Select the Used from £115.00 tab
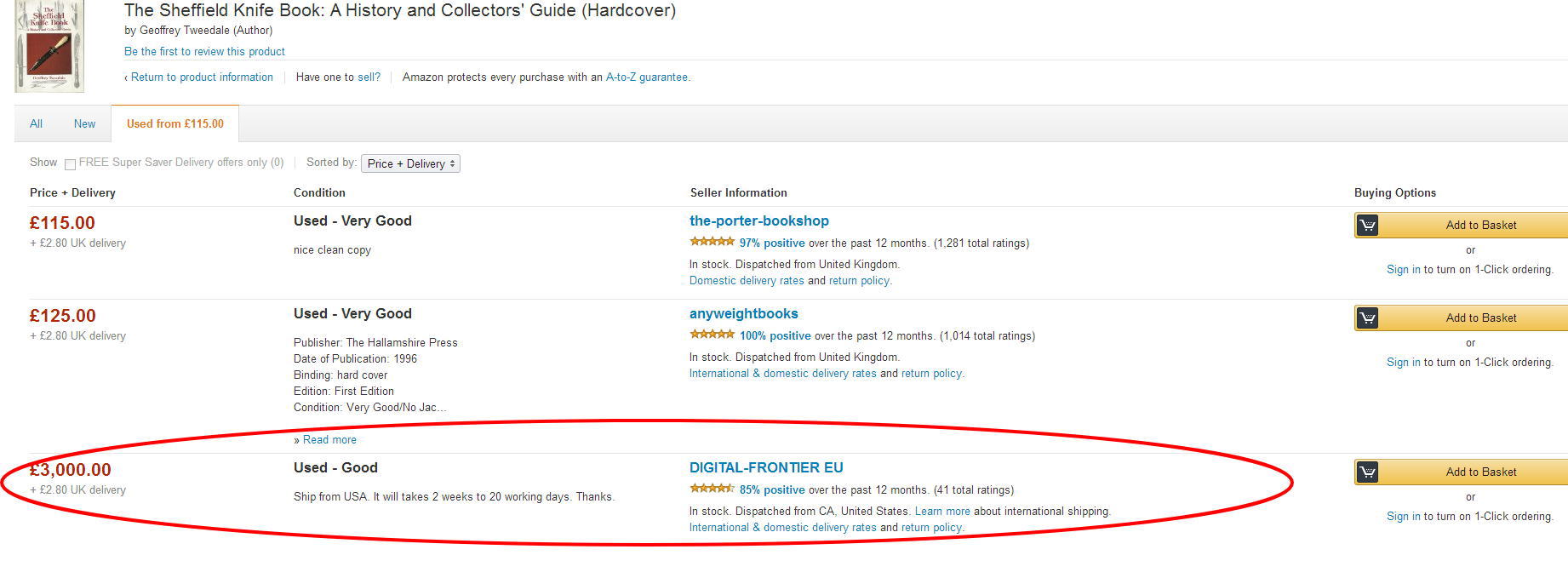 click(x=175, y=124)
